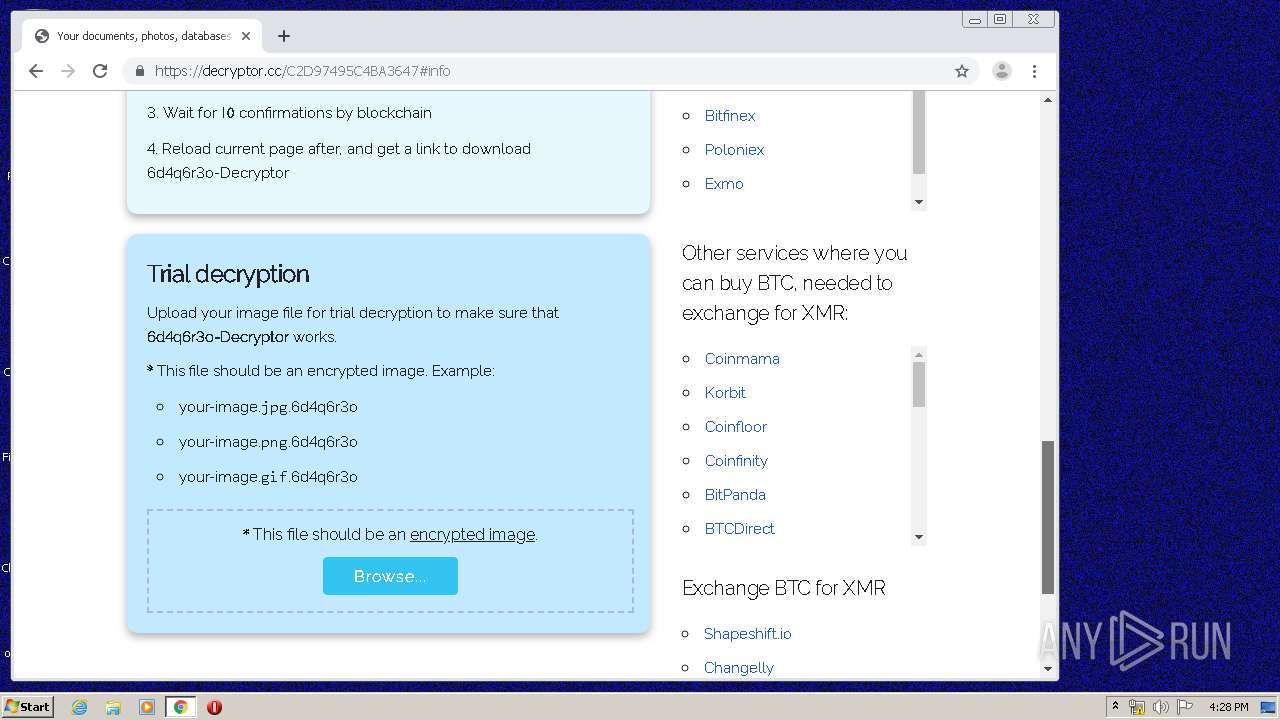This screenshot has width=1280, height=720.
Task: Open the Coinmama link
Action: pyautogui.click(x=742, y=359)
